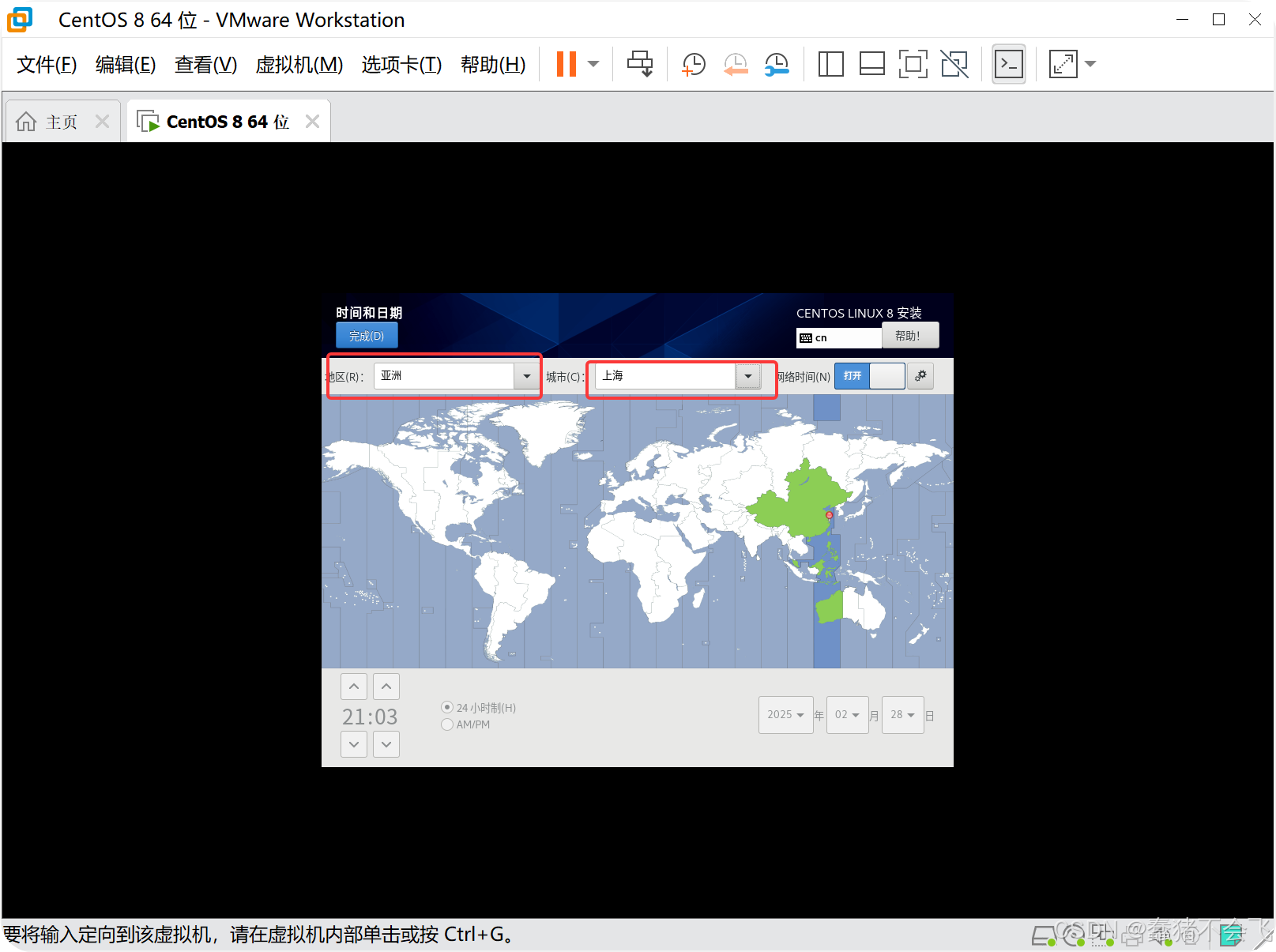Open the month dropdown showing 02
Viewport: 1276px width, 952px height.
click(x=848, y=715)
